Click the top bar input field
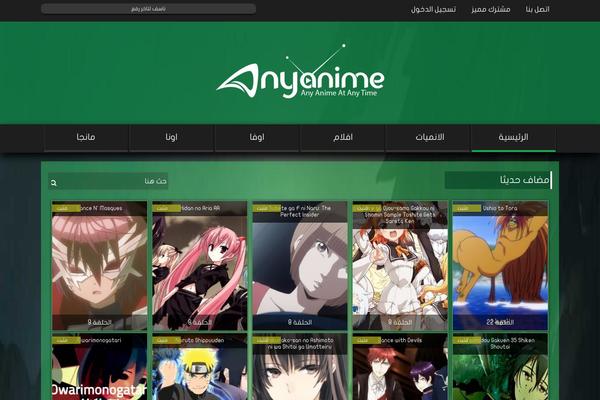Screen dimensions: 600x400 (x=148, y=9)
